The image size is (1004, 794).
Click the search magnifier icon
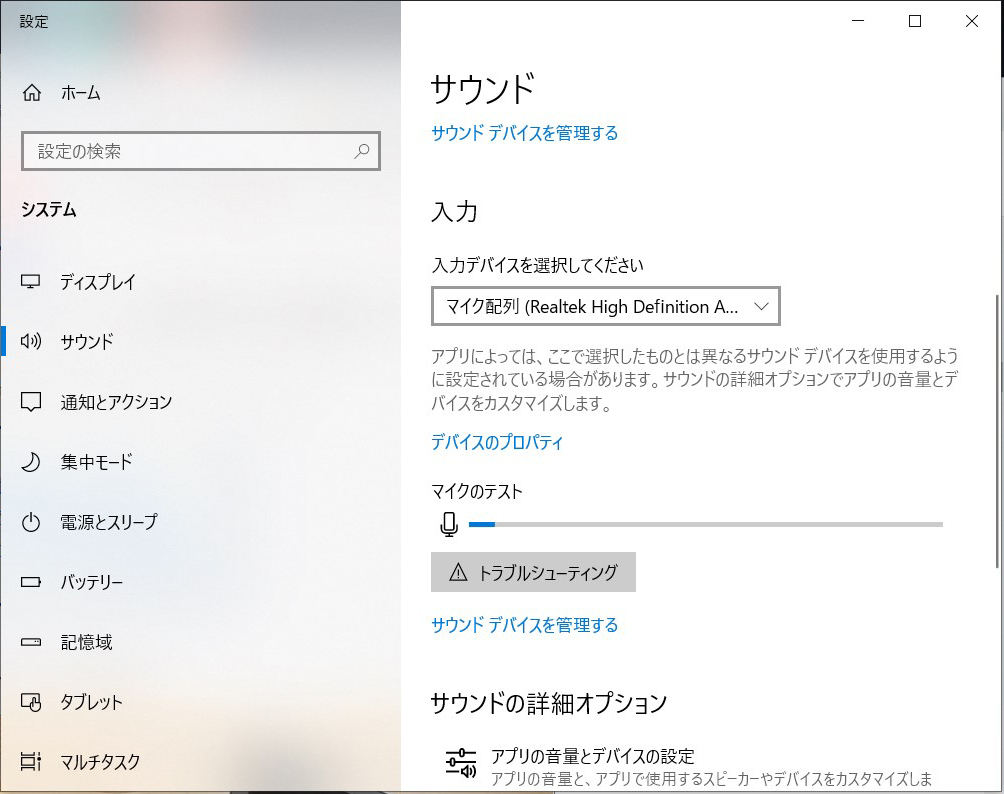(x=362, y=151)
